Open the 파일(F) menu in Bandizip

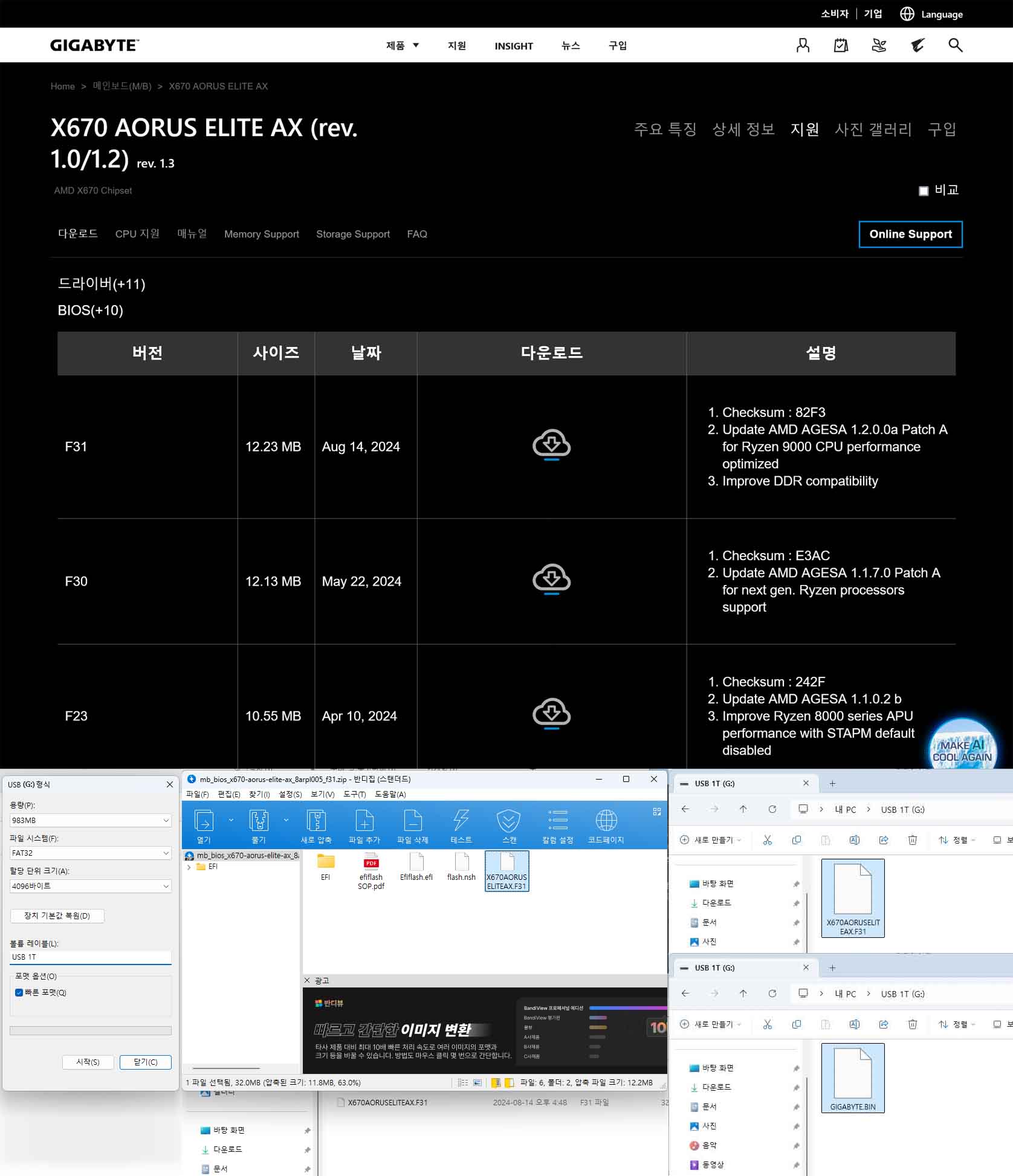198,794
